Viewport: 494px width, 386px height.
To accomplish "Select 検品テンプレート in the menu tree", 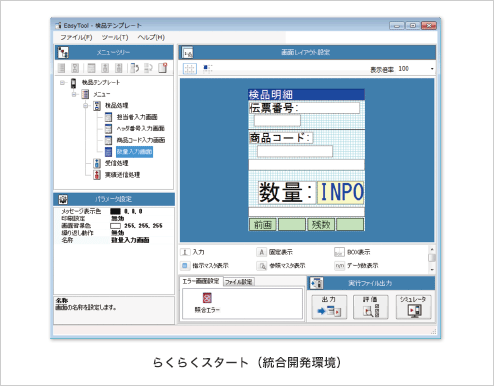I will [x=101, y=82].
